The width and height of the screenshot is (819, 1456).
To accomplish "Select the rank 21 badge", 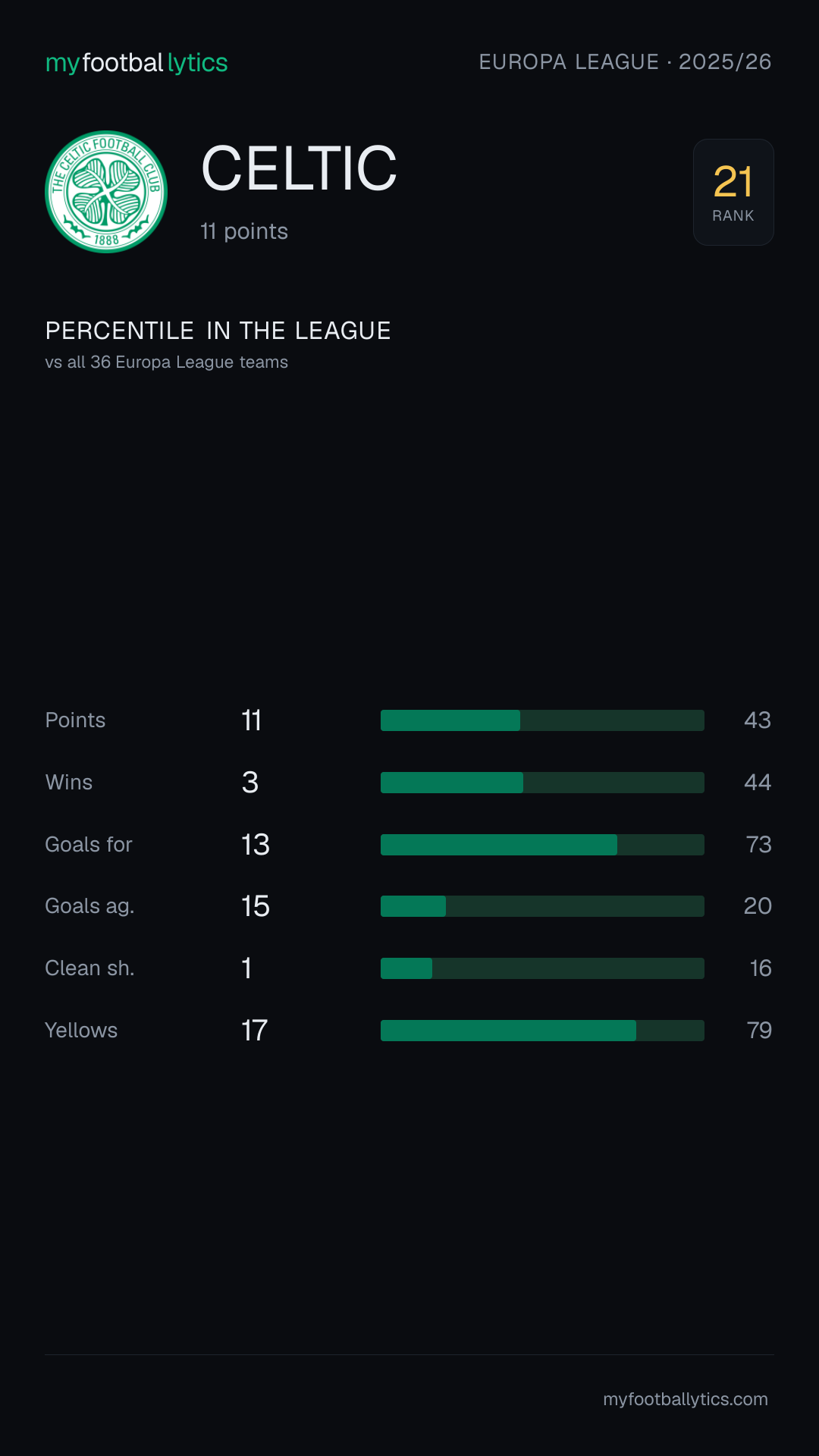I will [x=733, y=192].
